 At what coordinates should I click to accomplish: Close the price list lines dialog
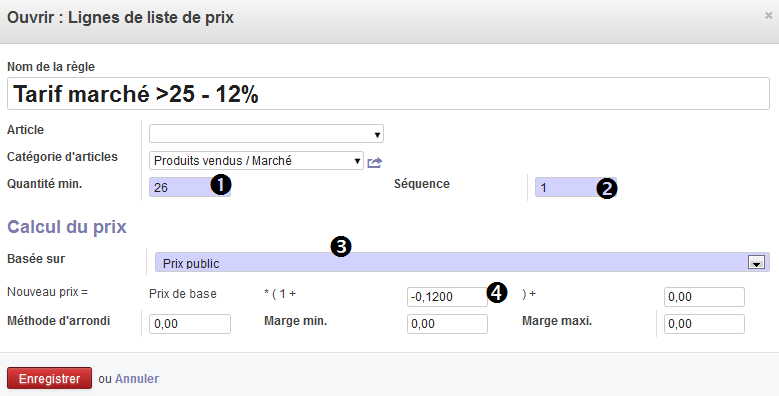768,16
